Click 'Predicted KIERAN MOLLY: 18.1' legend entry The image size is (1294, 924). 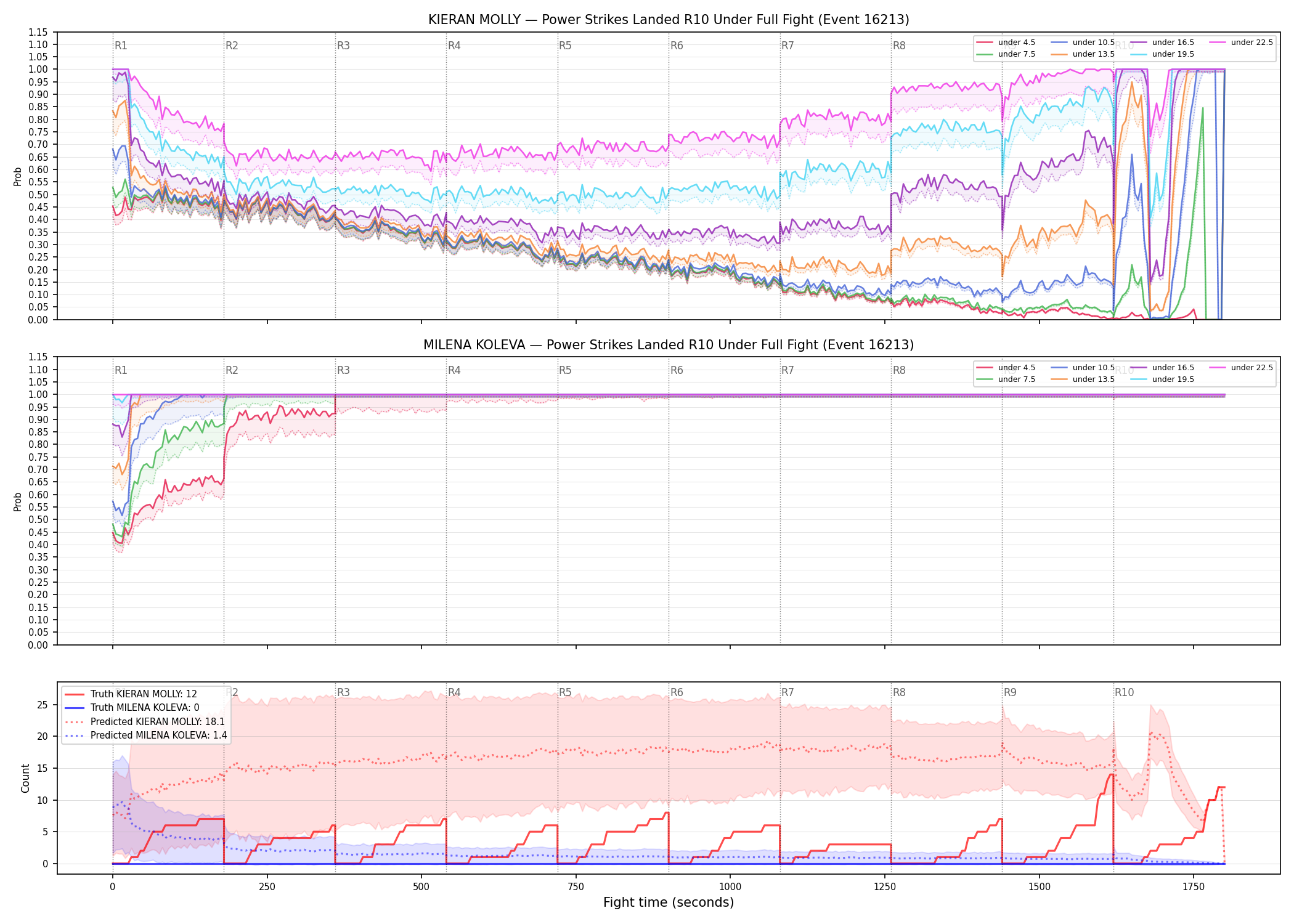click(x=145, y=722)
